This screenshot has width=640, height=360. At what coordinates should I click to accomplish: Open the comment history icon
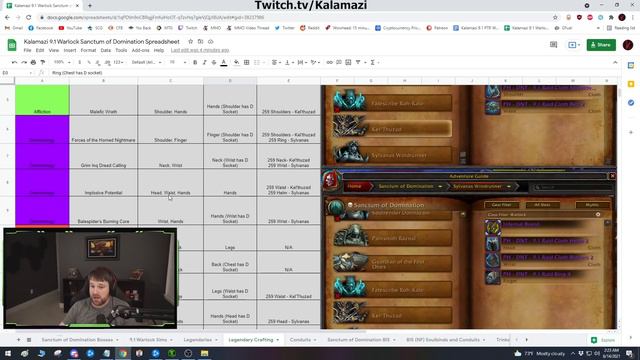553,45
